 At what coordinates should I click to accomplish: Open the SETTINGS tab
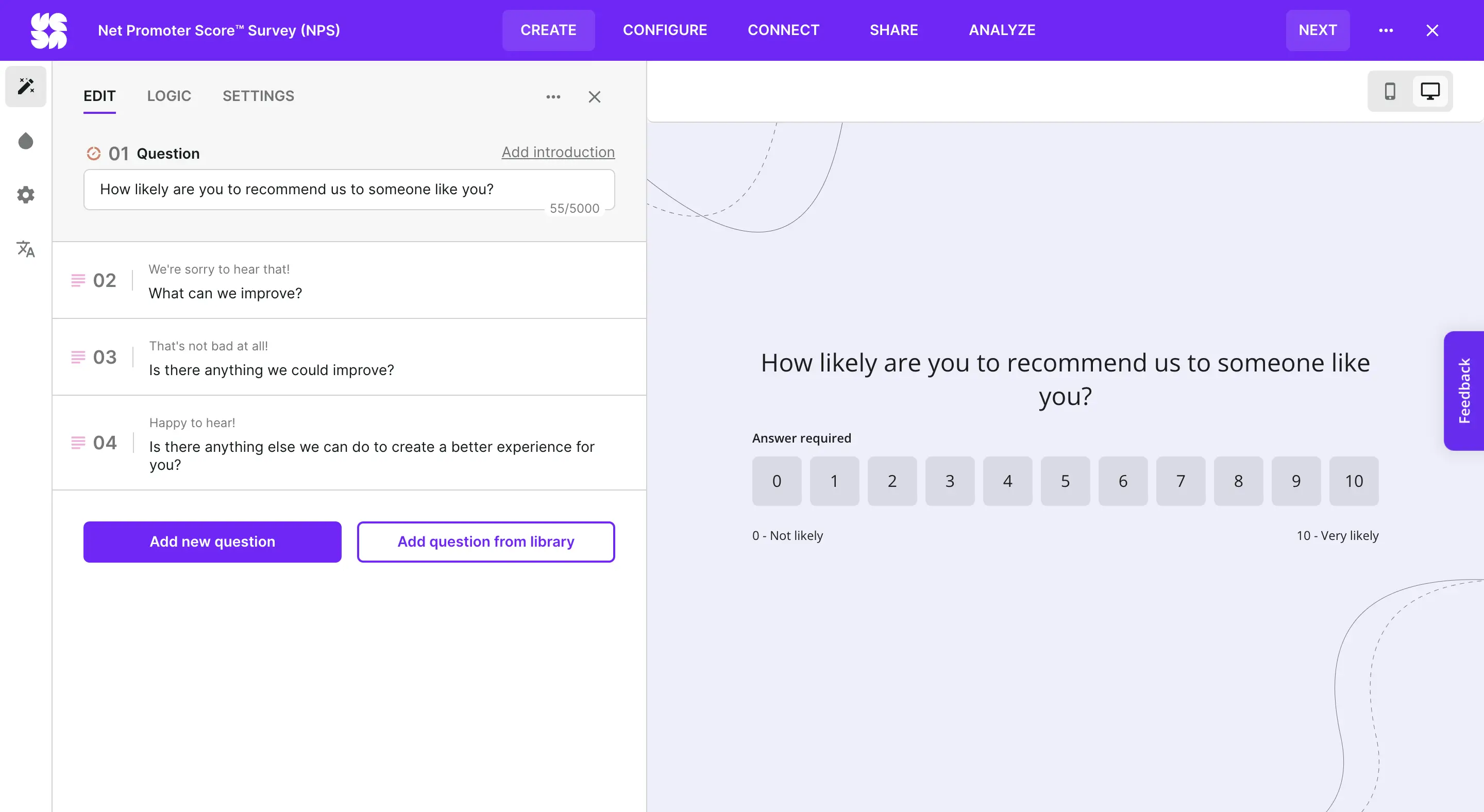(x=258, y=96)
